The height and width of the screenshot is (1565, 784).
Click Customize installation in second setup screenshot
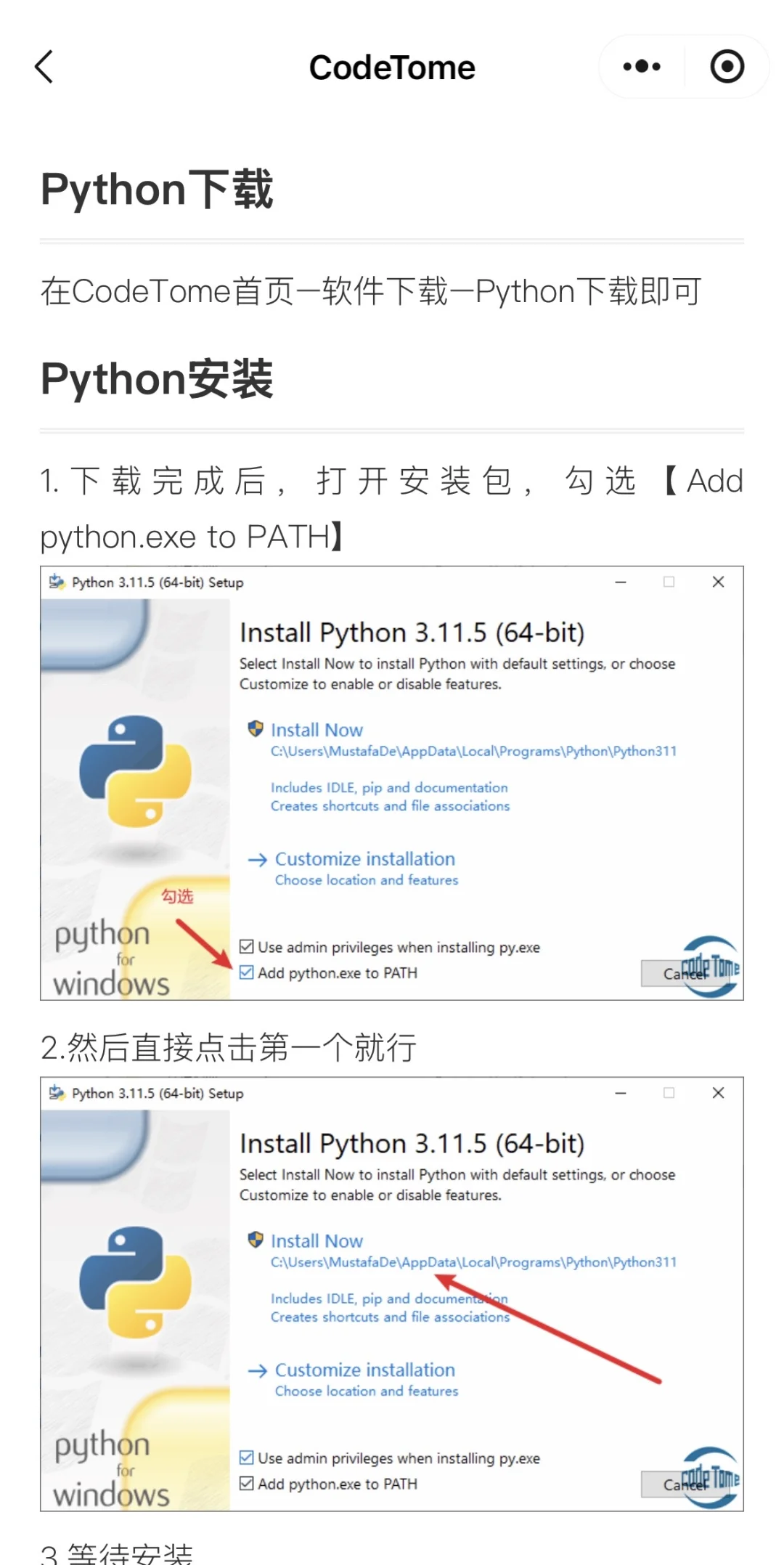point(364,1370)
